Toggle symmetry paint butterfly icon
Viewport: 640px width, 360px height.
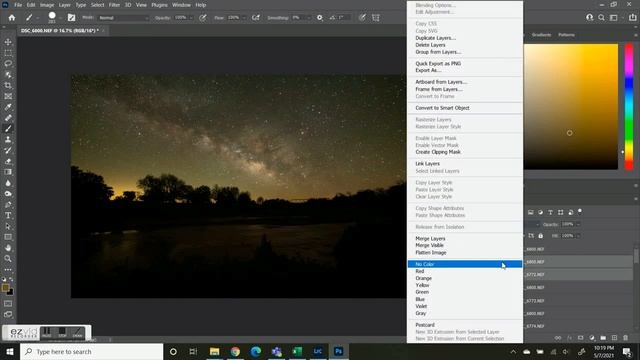pyautogui.click(x=376, y=18)
